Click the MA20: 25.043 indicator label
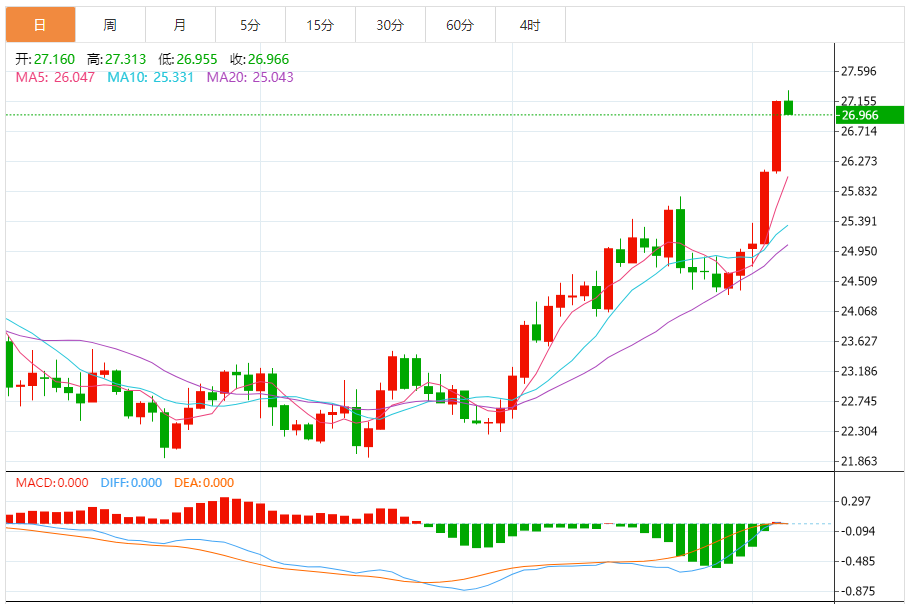This screenshot has height=604, width=912. click(250, 77)
